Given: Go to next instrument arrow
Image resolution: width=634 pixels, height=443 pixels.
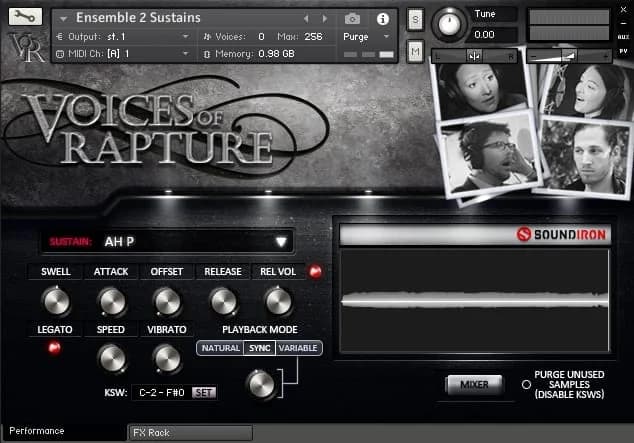Looking at the screenshot, I should 325,19.
